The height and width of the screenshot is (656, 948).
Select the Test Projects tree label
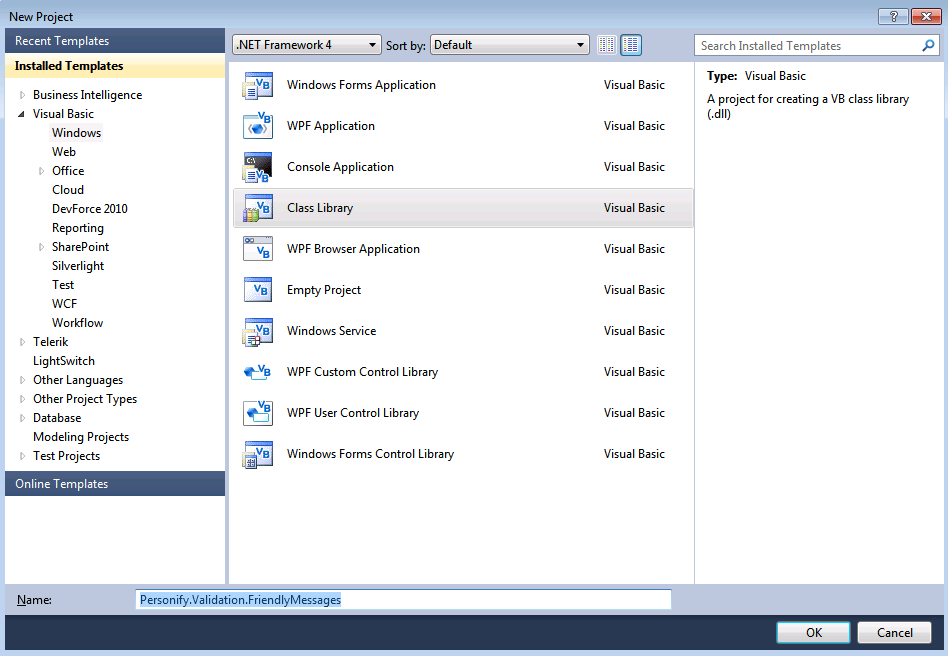(67, 456)
